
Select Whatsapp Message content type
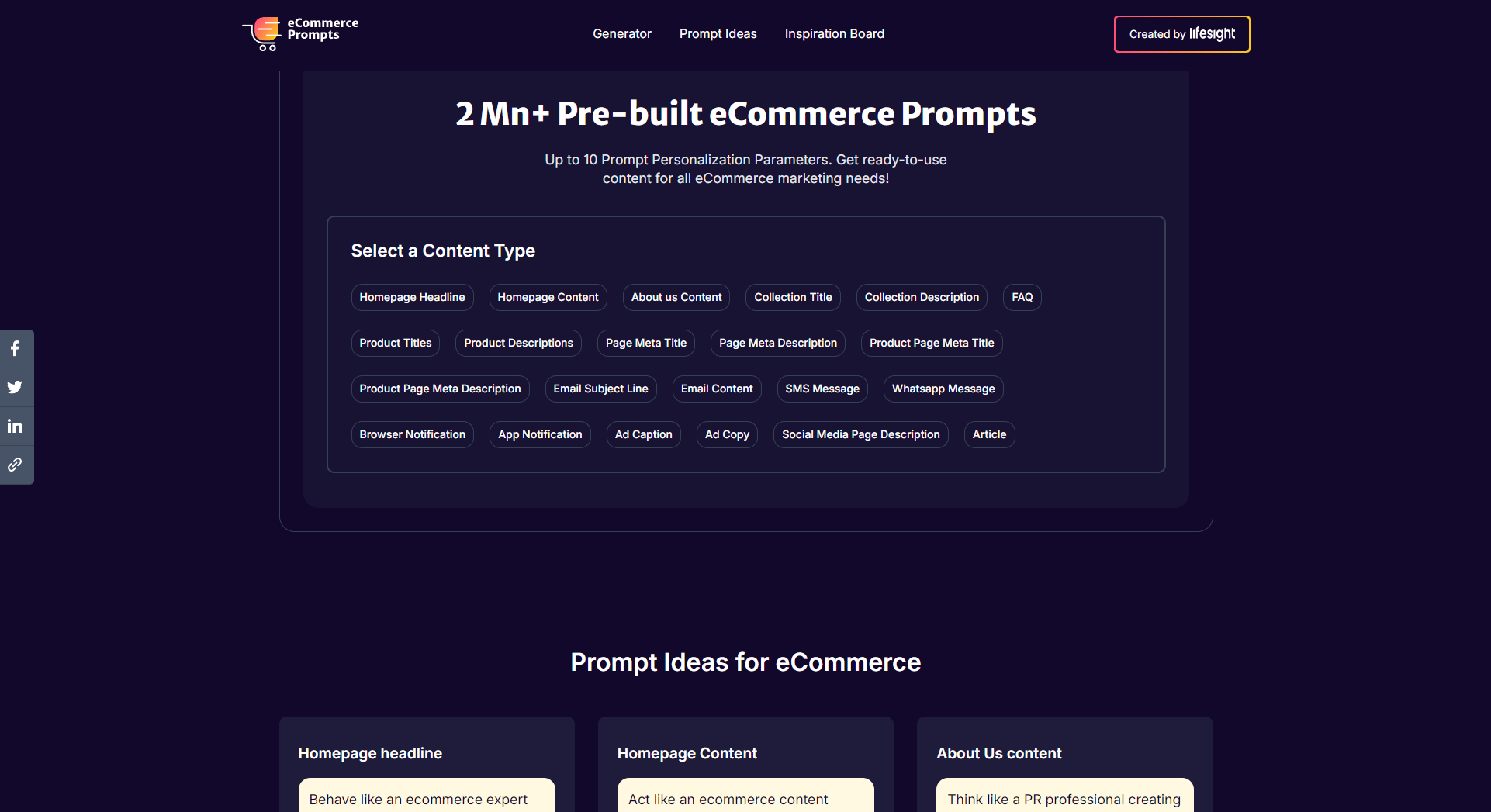coord(943,389)
